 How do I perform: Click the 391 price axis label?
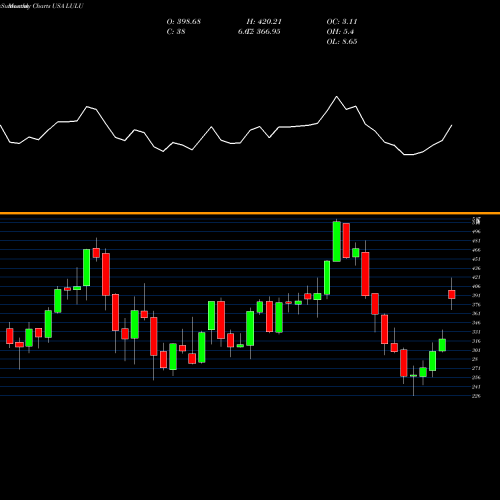click(x=477, y=295)
